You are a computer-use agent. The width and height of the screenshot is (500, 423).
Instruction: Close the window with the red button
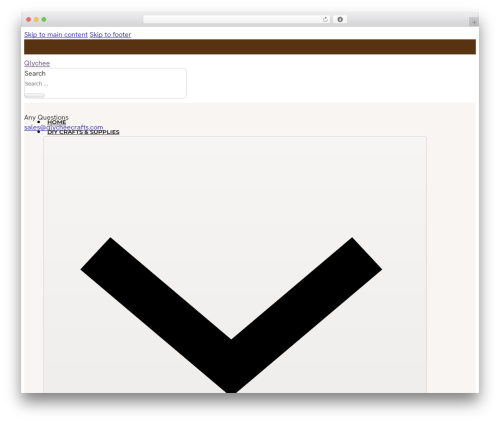[29, 19]
